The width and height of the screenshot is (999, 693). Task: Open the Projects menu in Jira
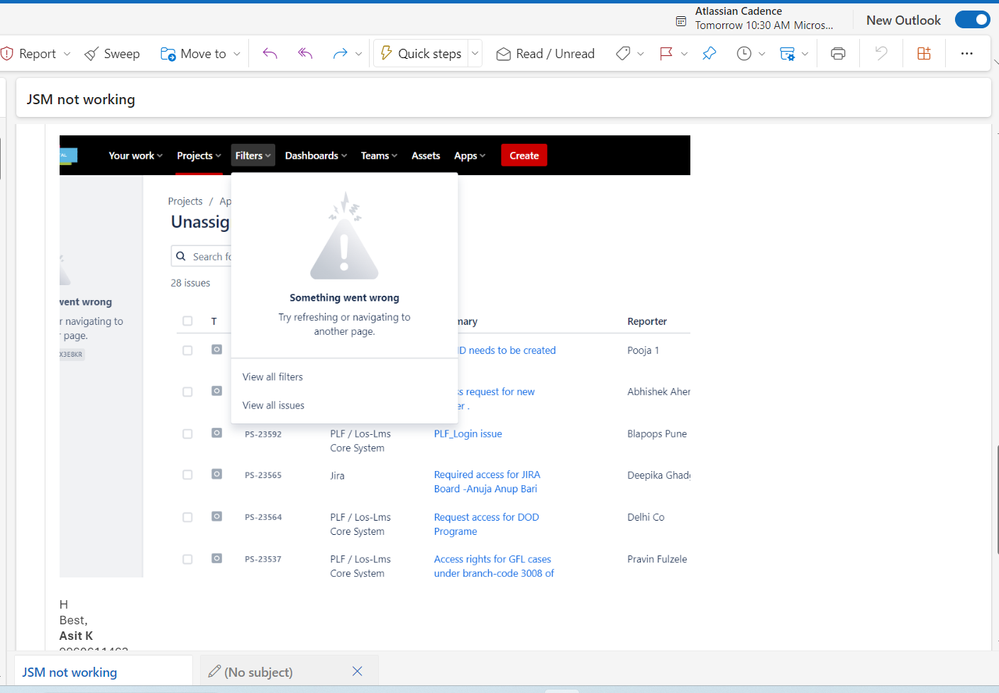(199, 155)
